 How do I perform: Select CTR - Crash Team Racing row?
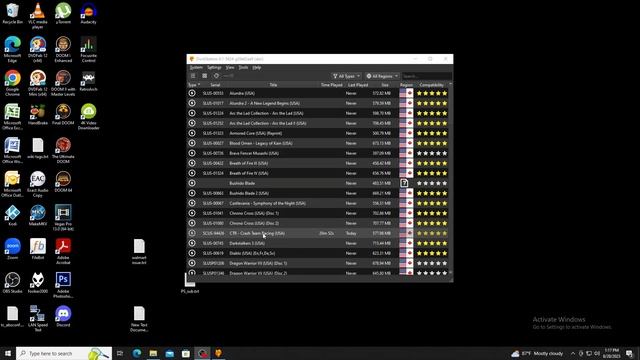pyautogui.click(x=318, y=233)
